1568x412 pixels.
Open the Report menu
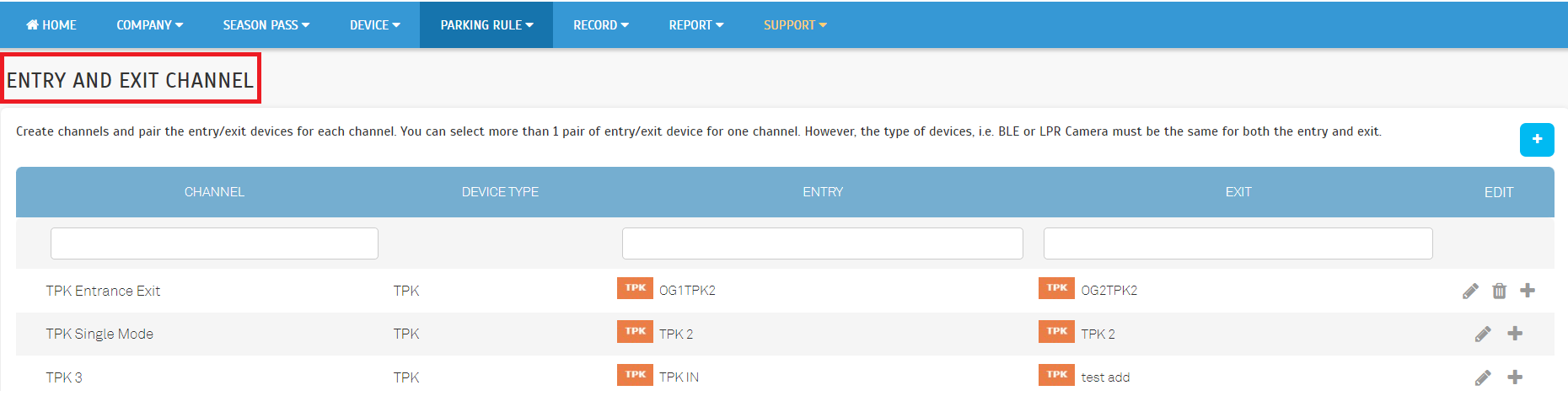tap(696, 25)
